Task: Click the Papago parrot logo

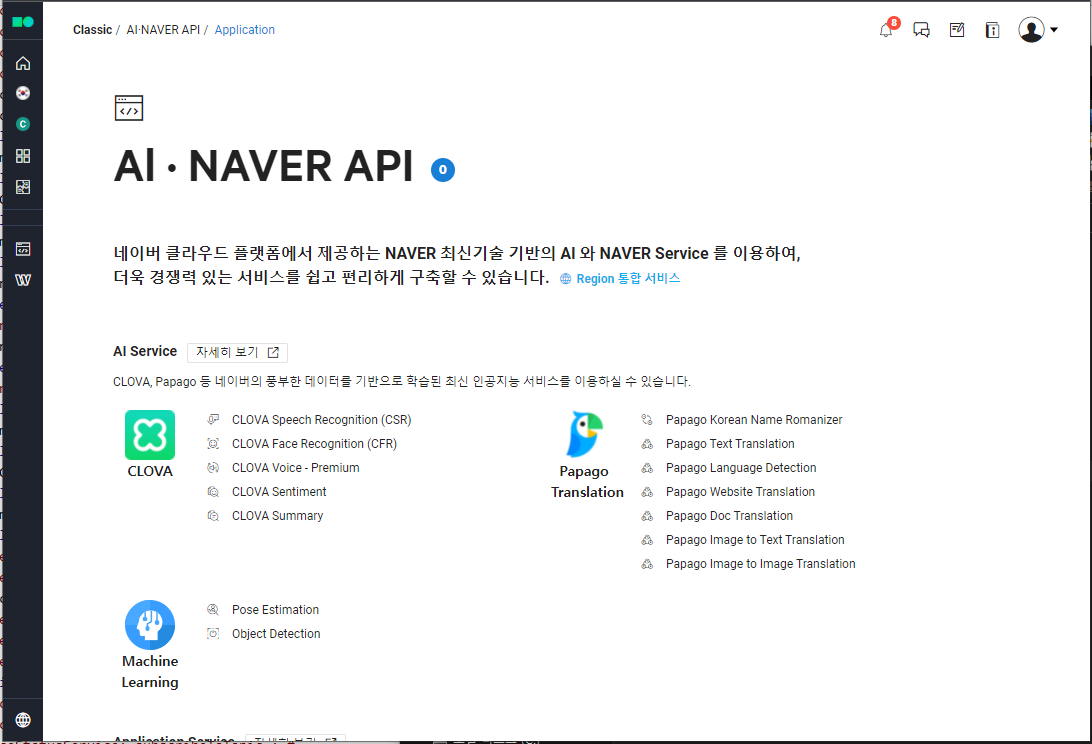Action: tap(584, 433)
